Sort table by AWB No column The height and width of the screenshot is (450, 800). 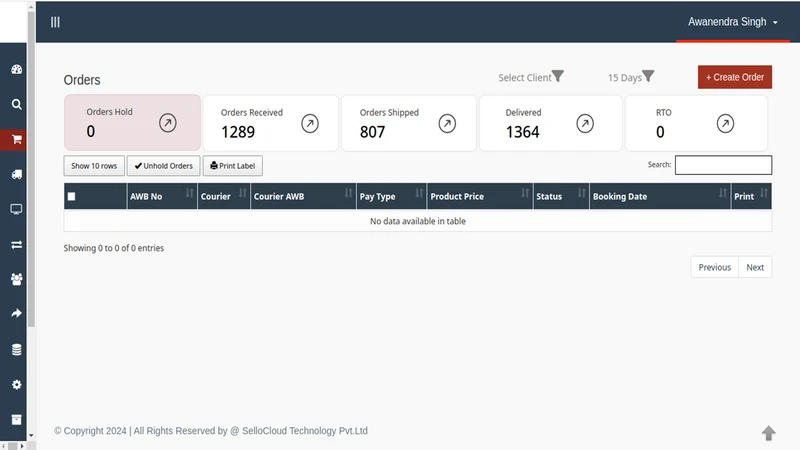pos(162,196)
